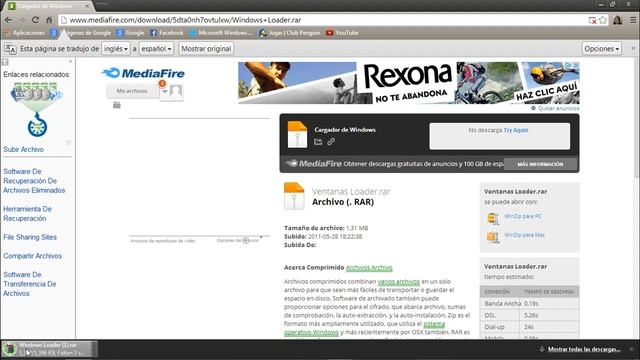This screenshot has width=640, height=360.
Task: Click the Enlaces relacionados funnel ad image
Action: tap(37, 109)
